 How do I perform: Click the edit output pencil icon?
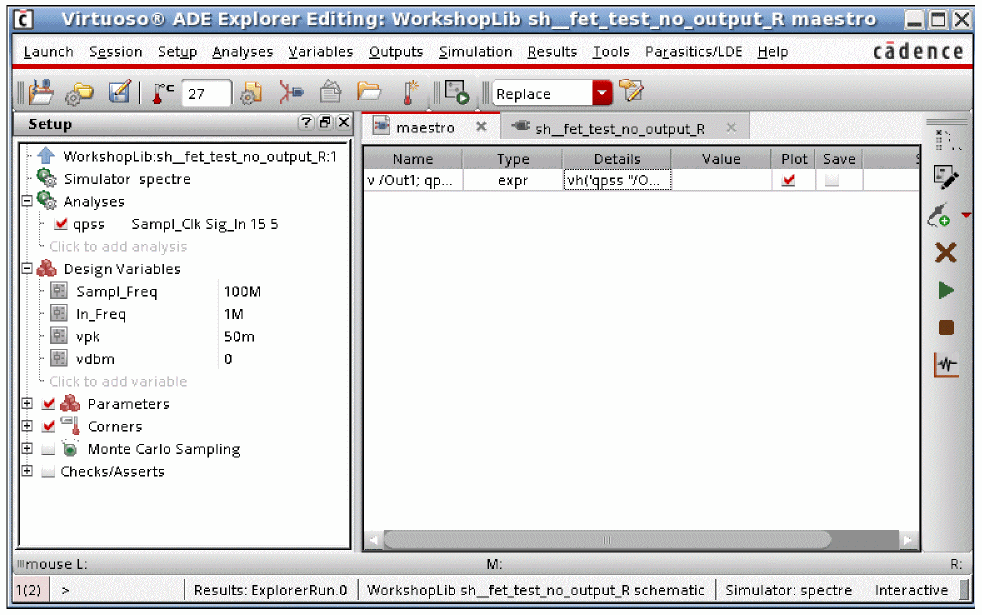pyautogui.click(x=945, y=177)
